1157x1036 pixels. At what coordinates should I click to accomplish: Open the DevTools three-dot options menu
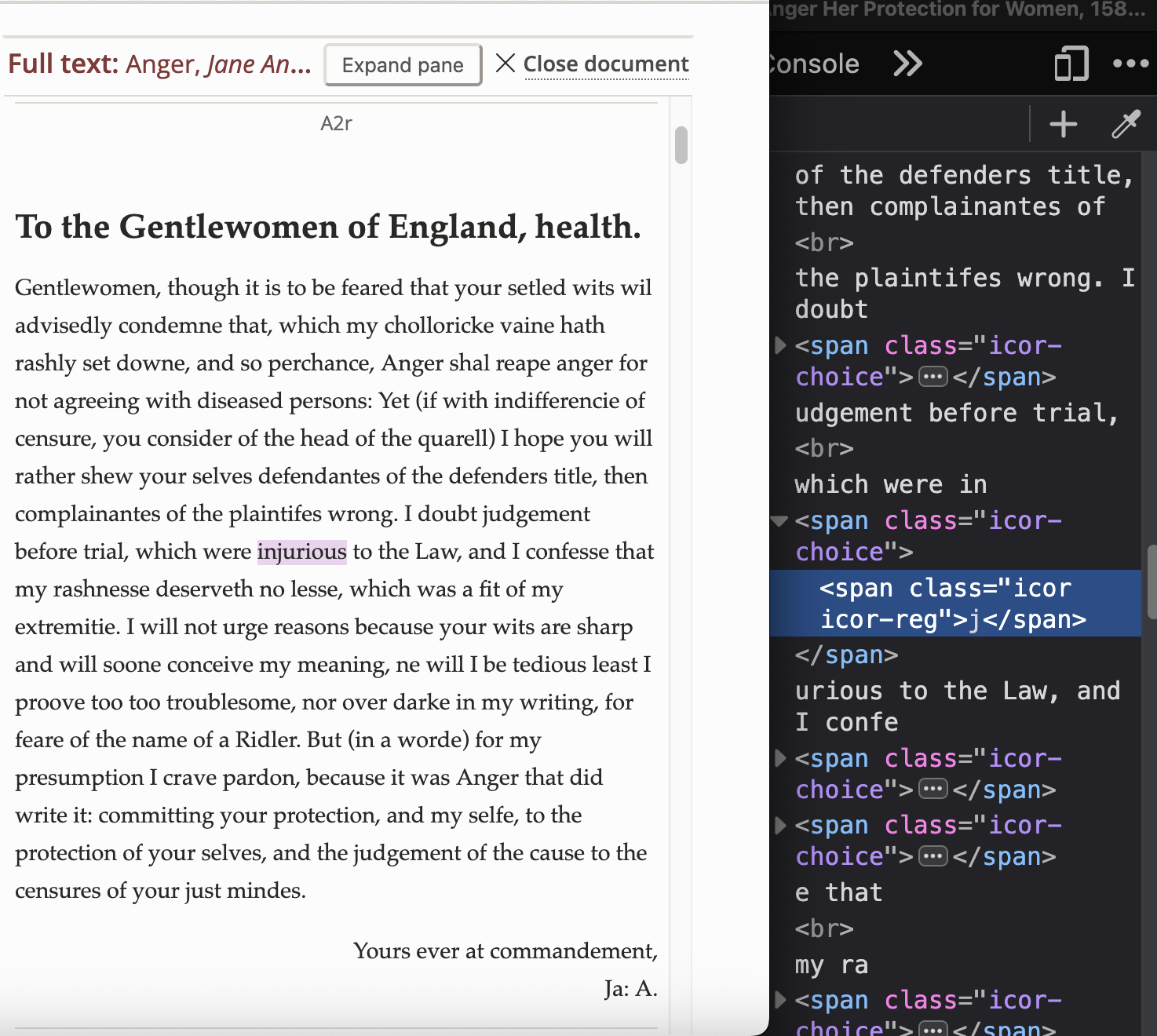tap(1131, 64)
